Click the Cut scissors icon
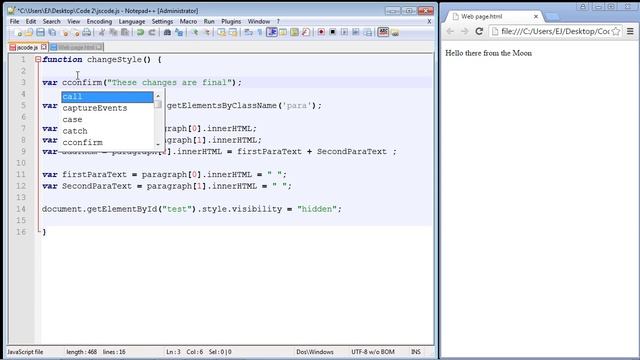 (102, 32)
